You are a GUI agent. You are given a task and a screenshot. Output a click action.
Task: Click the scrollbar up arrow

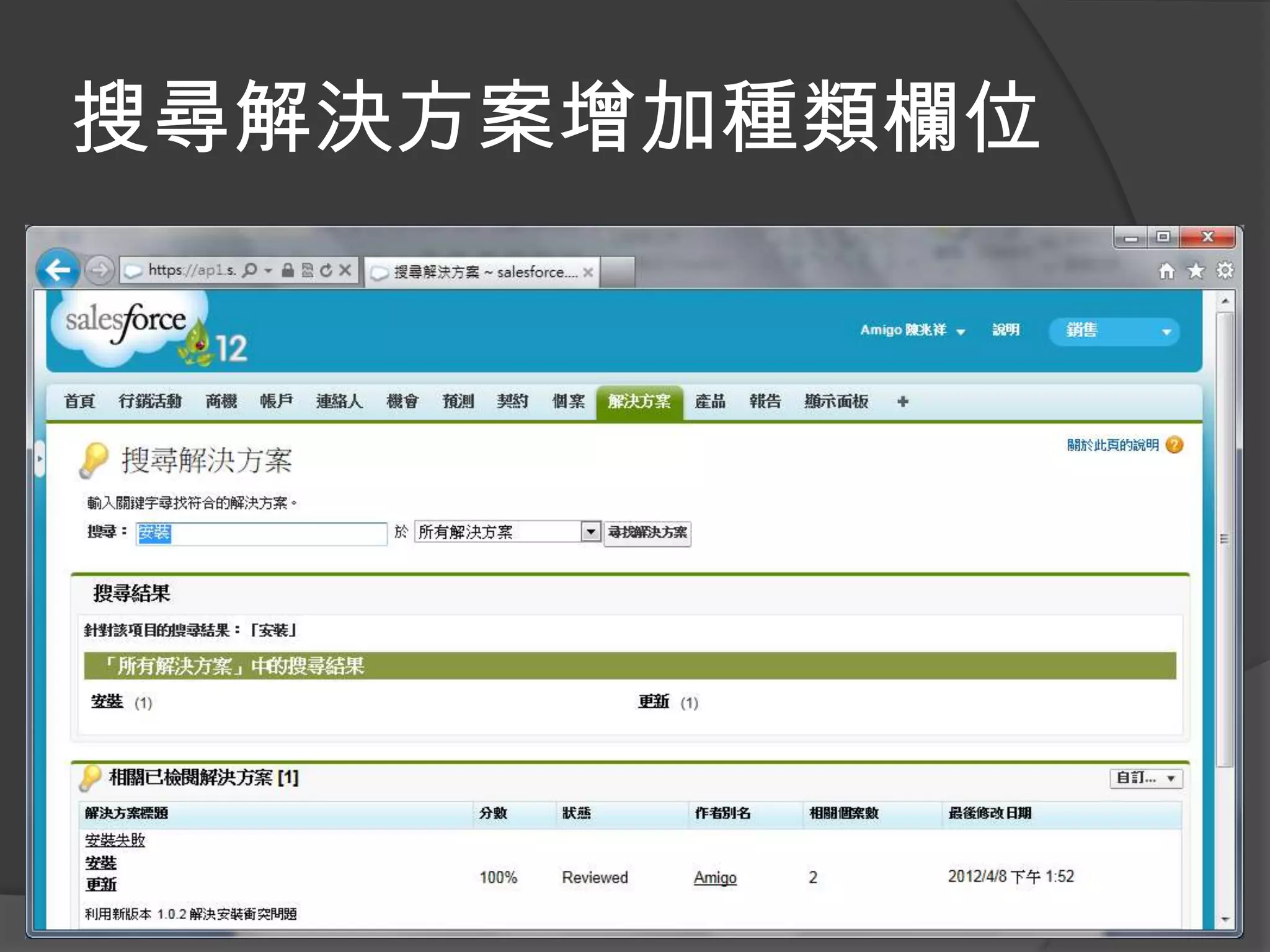click(1225, 302)
